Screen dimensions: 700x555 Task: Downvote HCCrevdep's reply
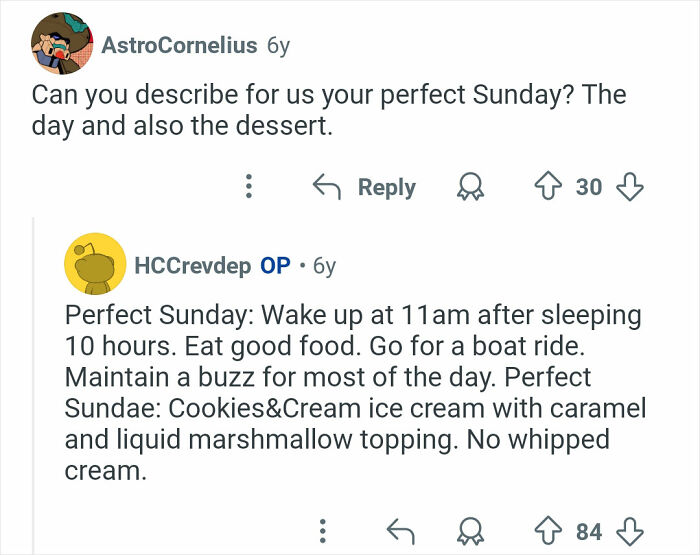coord(631,528)
